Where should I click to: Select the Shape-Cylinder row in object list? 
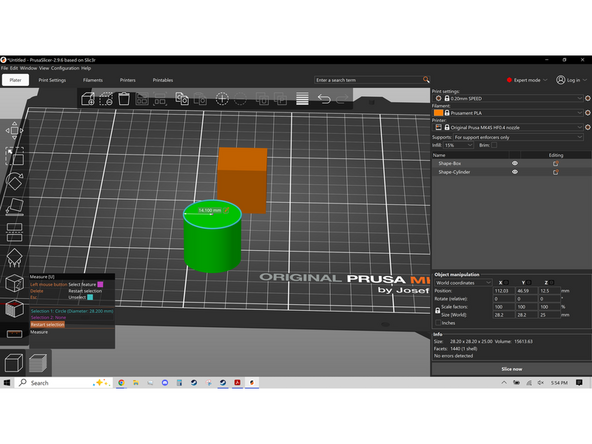pos(512,172)
